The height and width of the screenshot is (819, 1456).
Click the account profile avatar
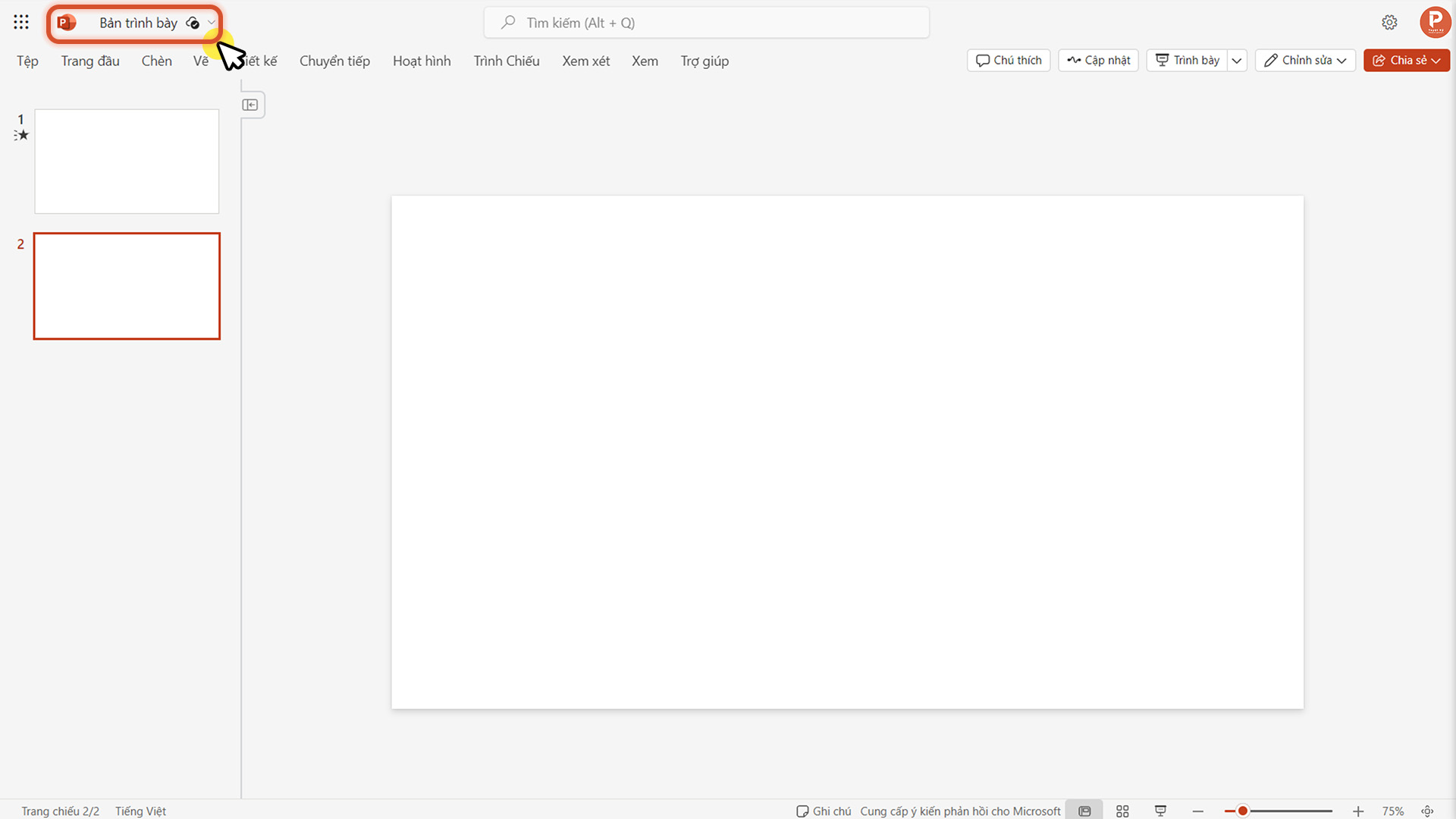[x=1435, y=22]
